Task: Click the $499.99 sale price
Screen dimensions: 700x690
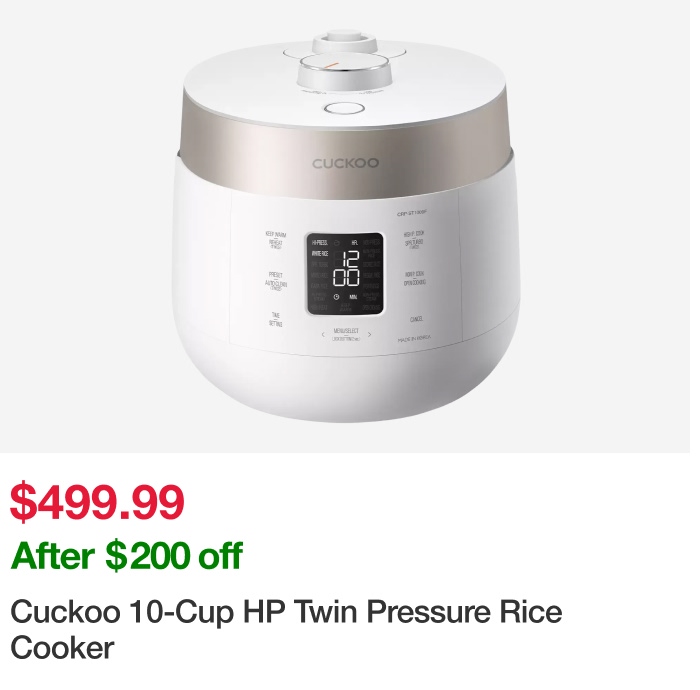Action: (97, 502)
